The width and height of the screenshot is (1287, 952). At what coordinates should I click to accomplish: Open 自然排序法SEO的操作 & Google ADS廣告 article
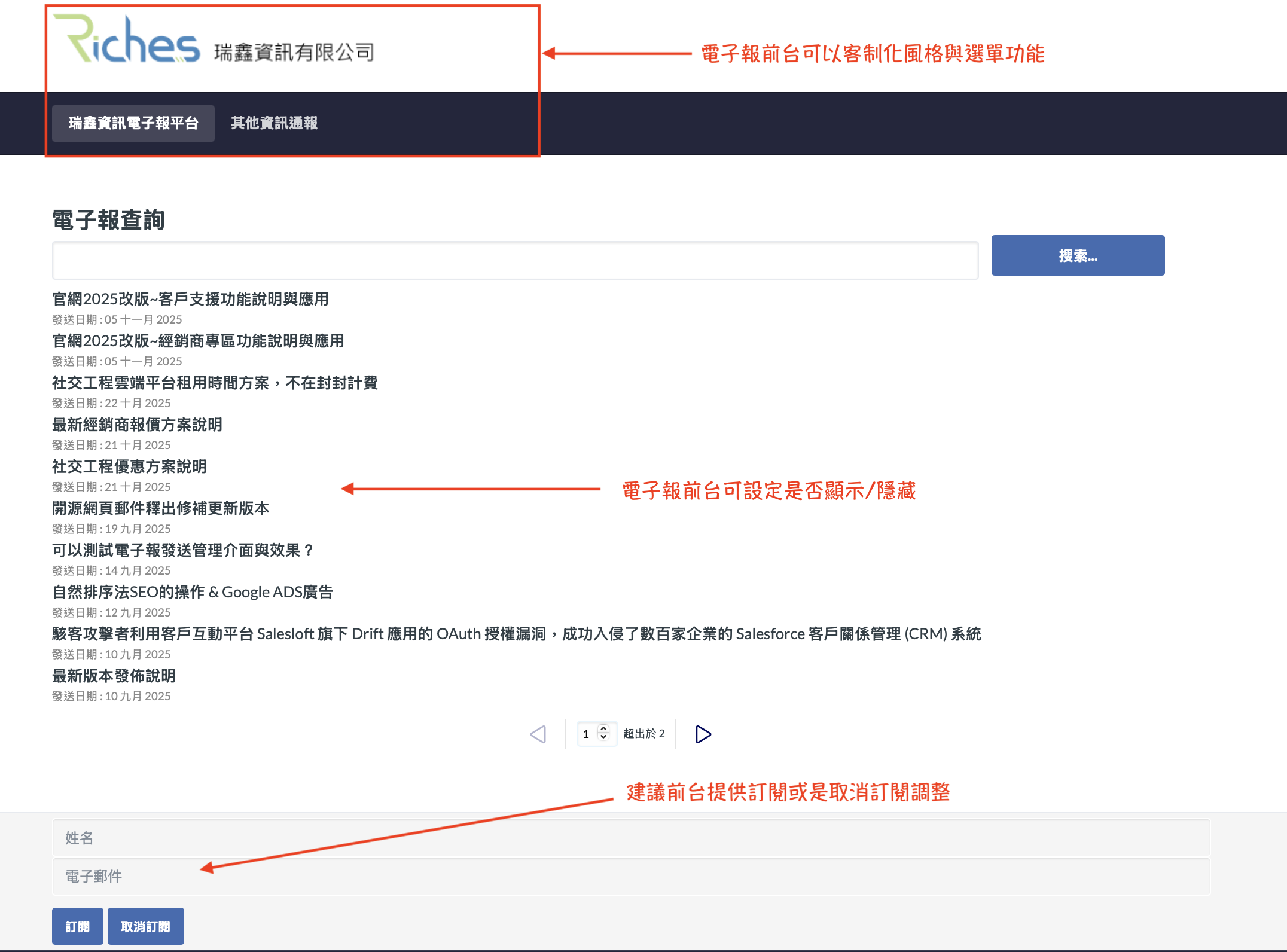[x=192, y=592]
